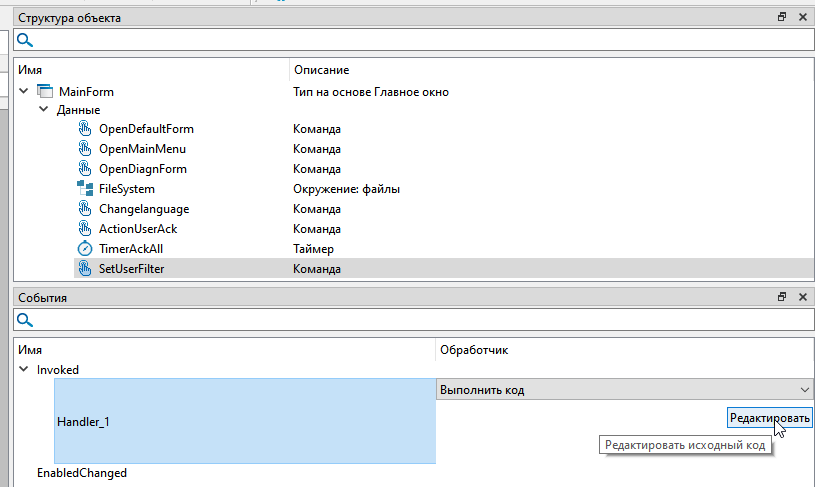Collapse the Данные group
This screenshot has width=817, height=487.
[x=44, y=110]
